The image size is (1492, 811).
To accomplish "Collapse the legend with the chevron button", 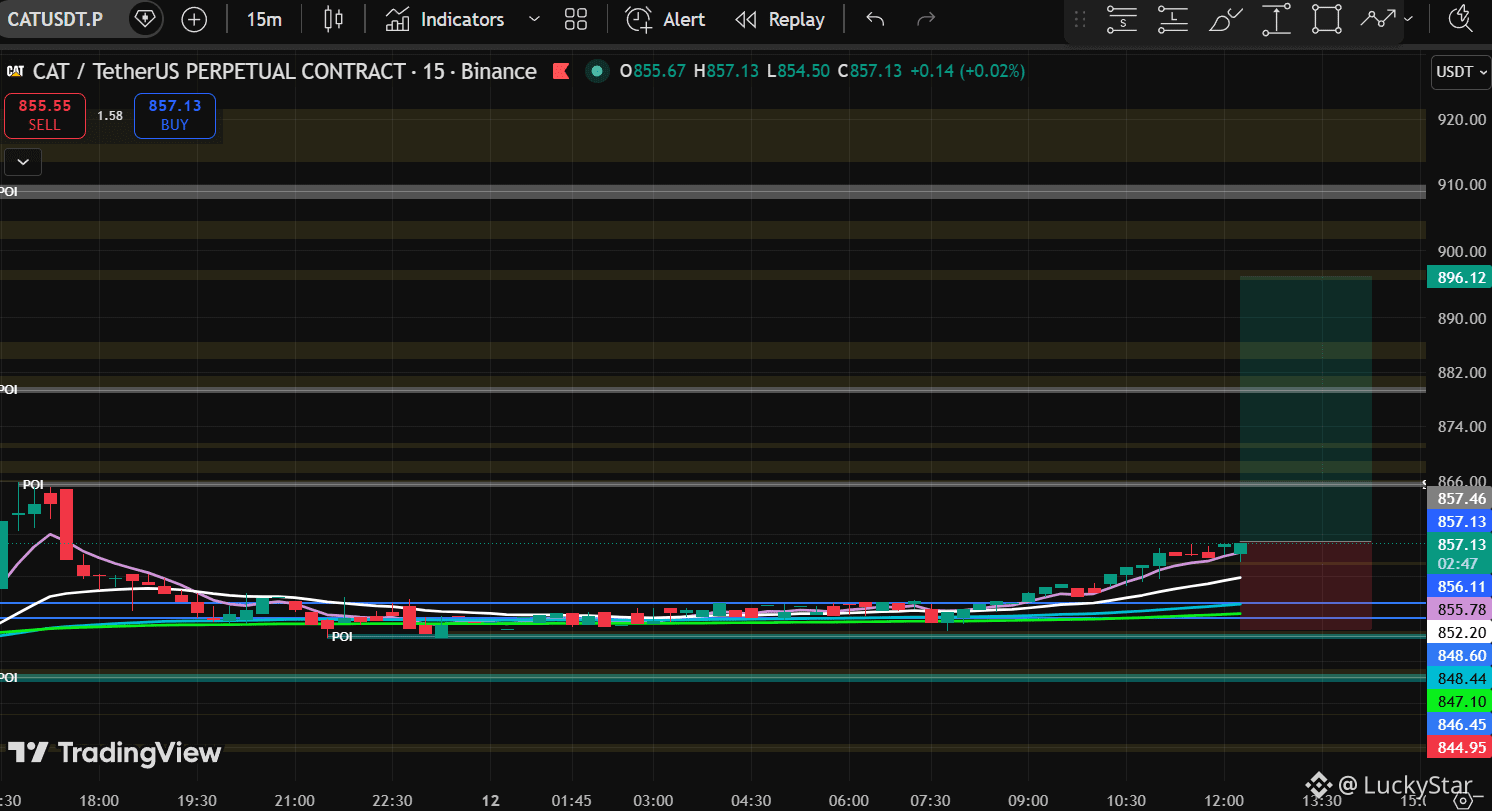I will point(23,160).
